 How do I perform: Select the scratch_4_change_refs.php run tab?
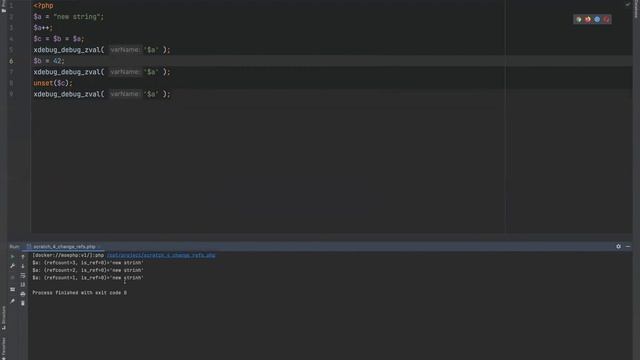pos(63,247)
